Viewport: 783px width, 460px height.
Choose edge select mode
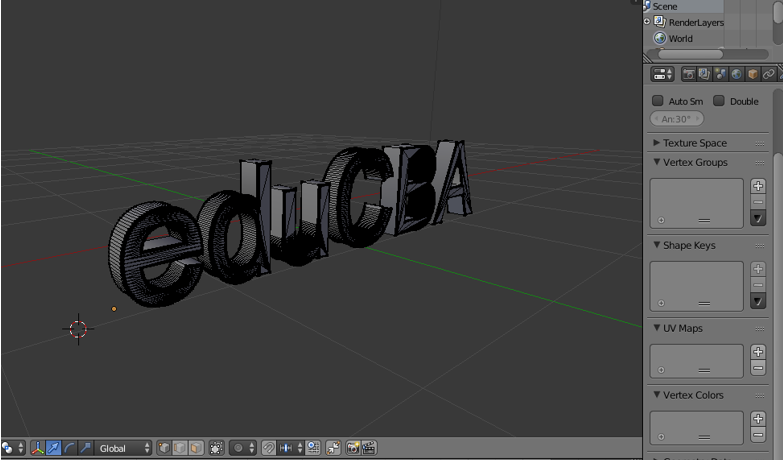point(180,448)
